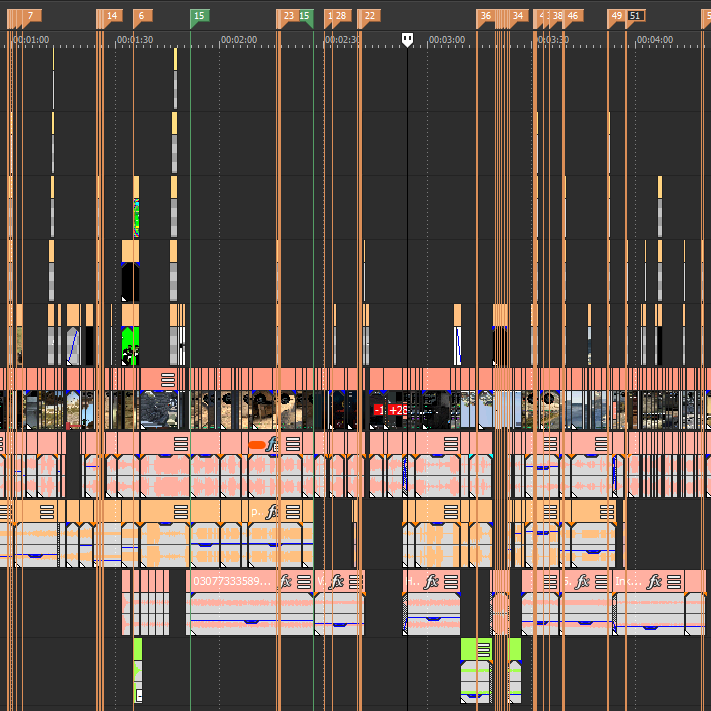Viewport: 711px width, 711px height.
Task: Open the orange "p." clip's hamburger menu
Action: pyautogui.click(x=292, y=512)
